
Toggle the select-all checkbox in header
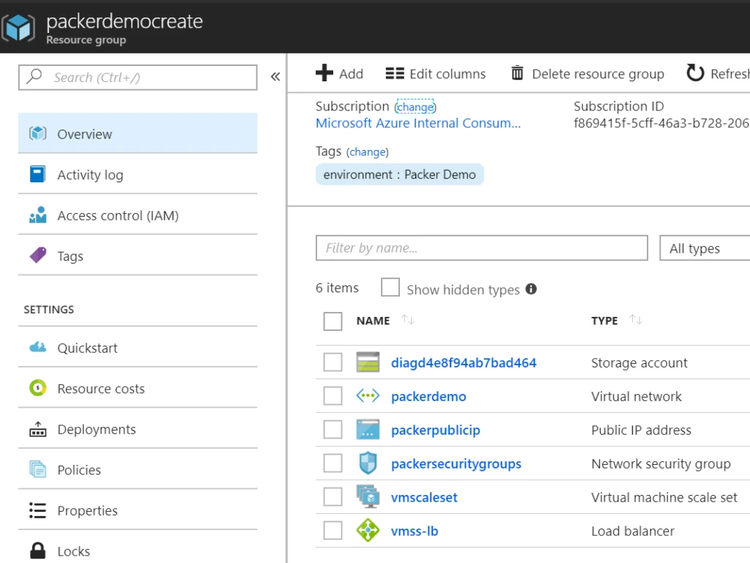click(332, 321)
